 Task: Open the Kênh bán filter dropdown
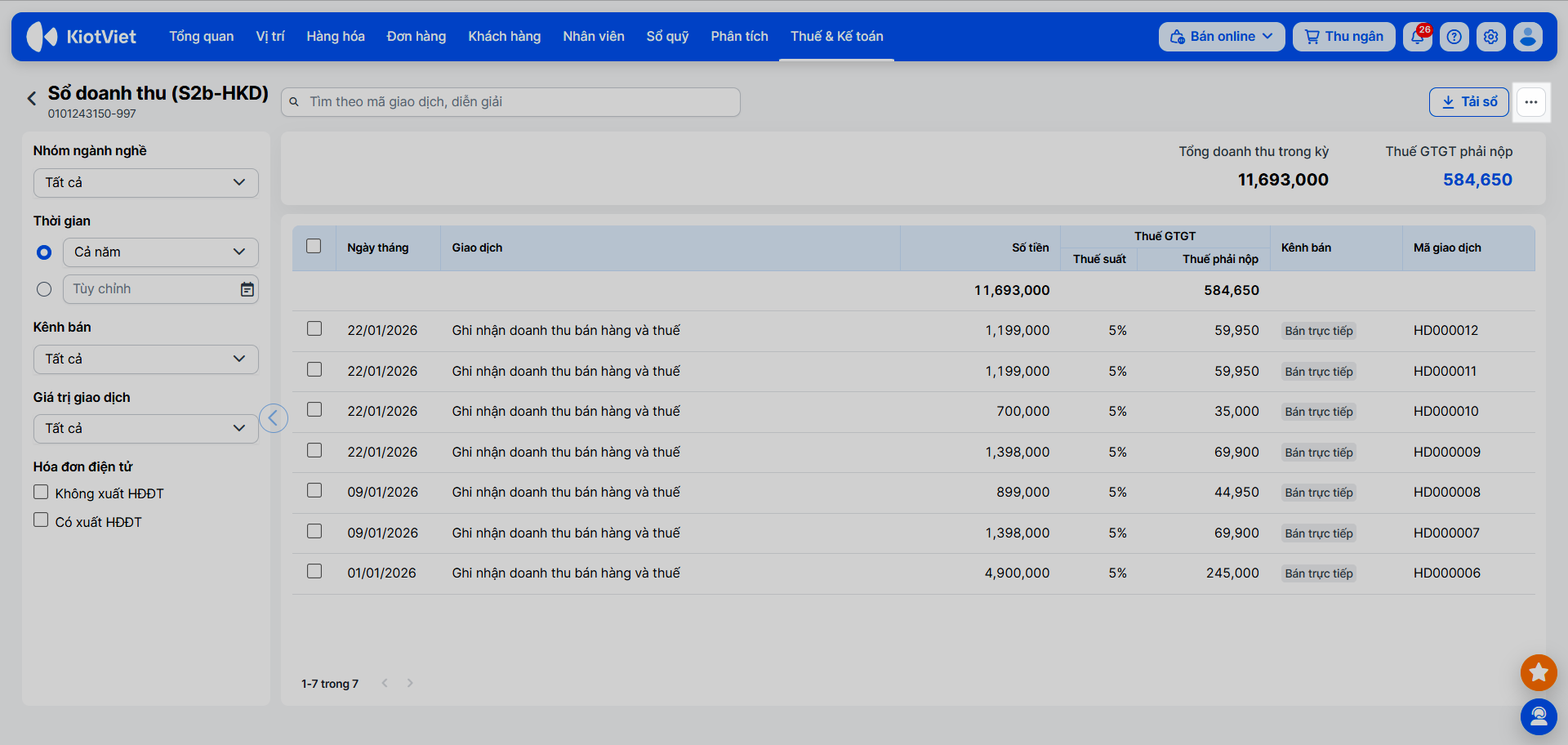click(146, 359)
